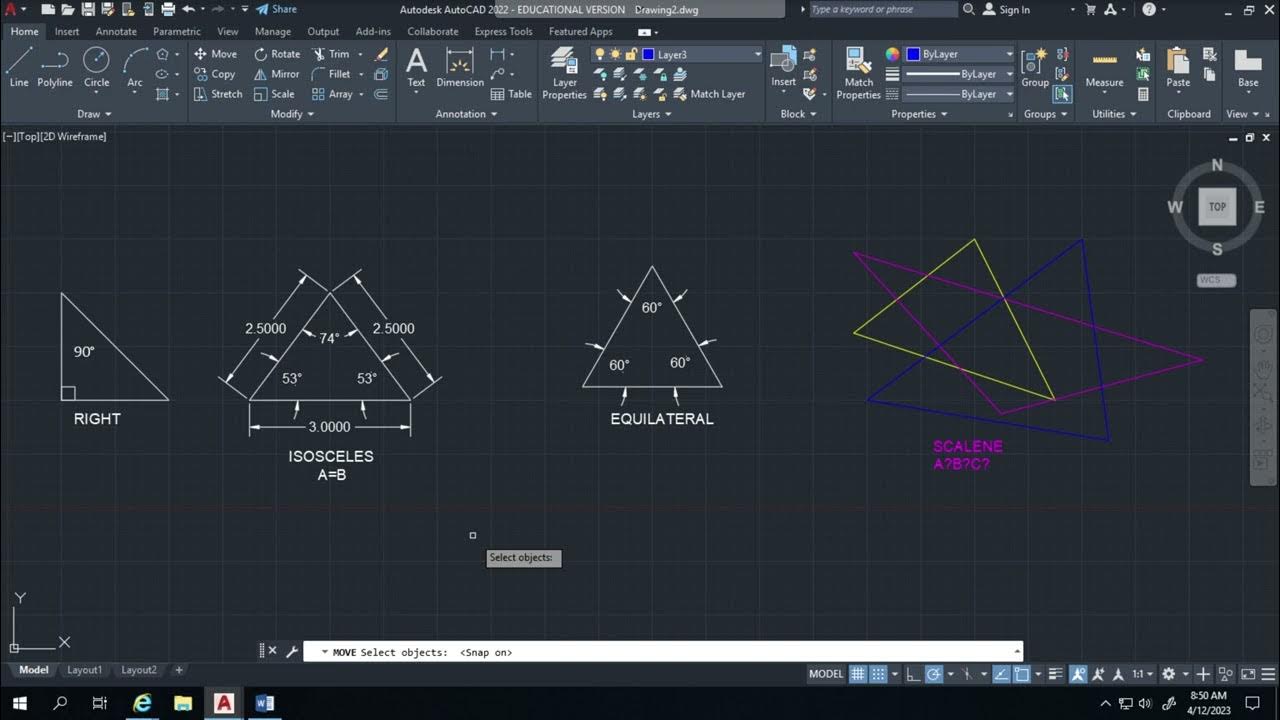Click the TOP face of the ViewCube

click(x=1217, y=207)
